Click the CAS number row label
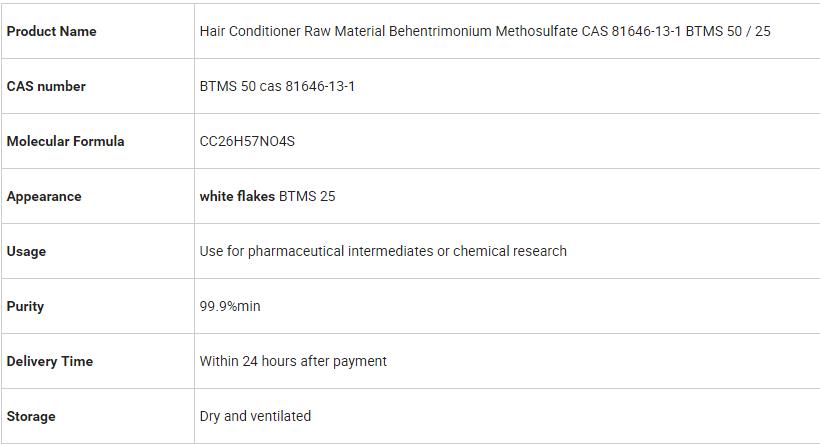The height and width of the screenshot is (444, 820). tap(46, 86)
